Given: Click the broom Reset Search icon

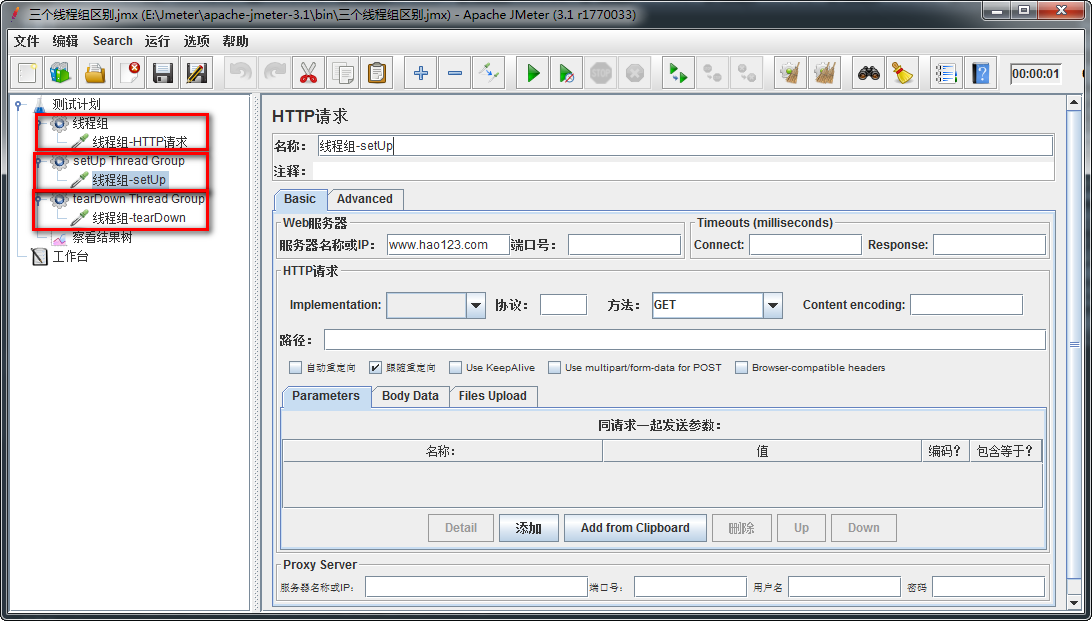Looking at the screenshot, I should click(902, 73).
